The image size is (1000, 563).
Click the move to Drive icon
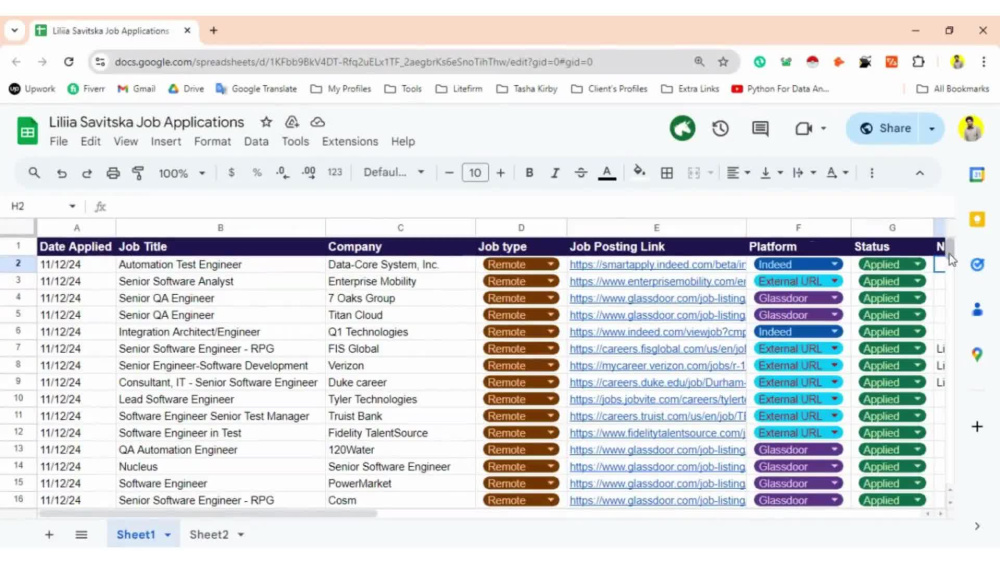[x=291, y=122]
